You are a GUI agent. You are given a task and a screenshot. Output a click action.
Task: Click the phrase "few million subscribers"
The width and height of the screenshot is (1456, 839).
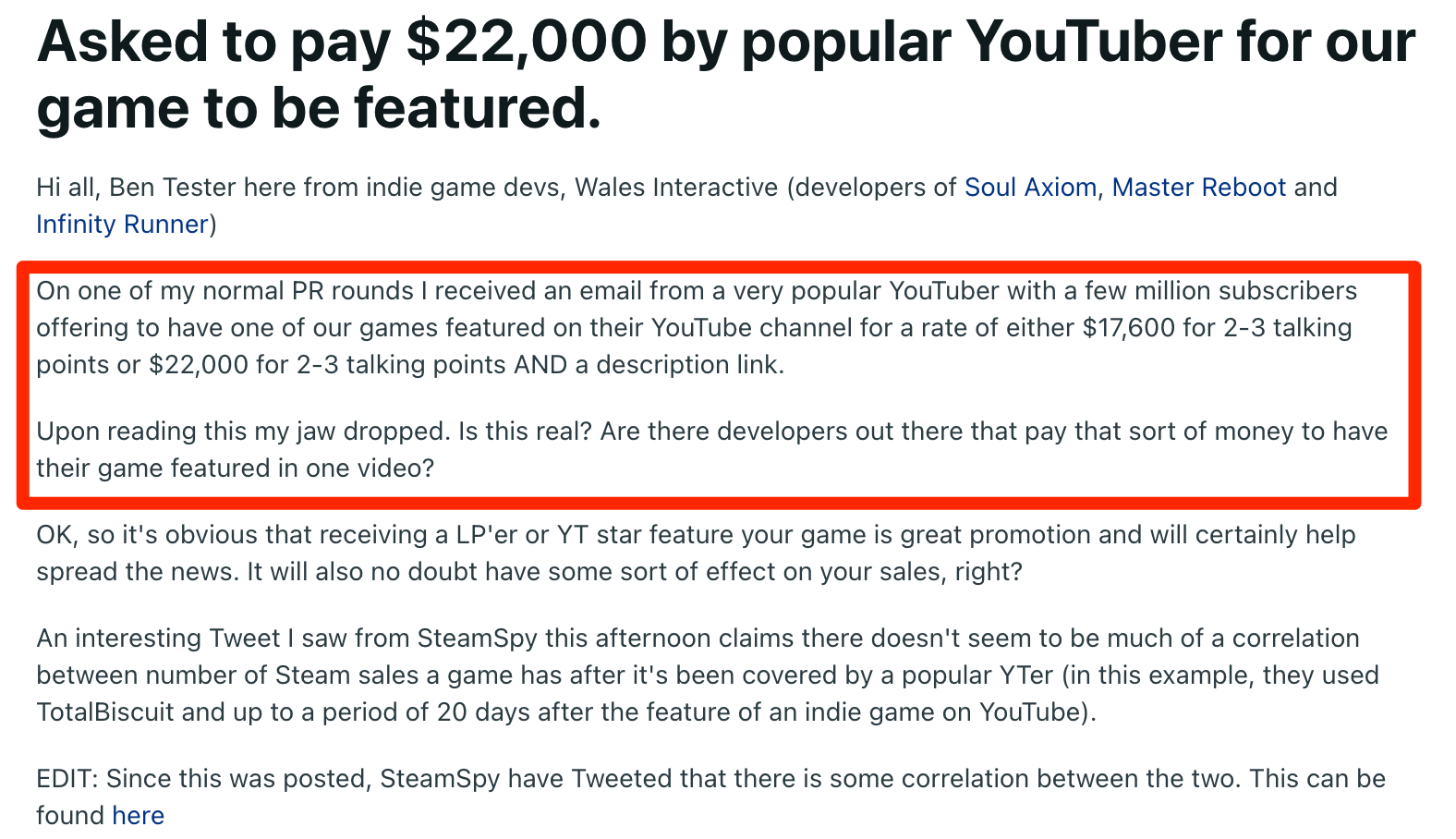pyautogui.click(x=1220, y=291)
